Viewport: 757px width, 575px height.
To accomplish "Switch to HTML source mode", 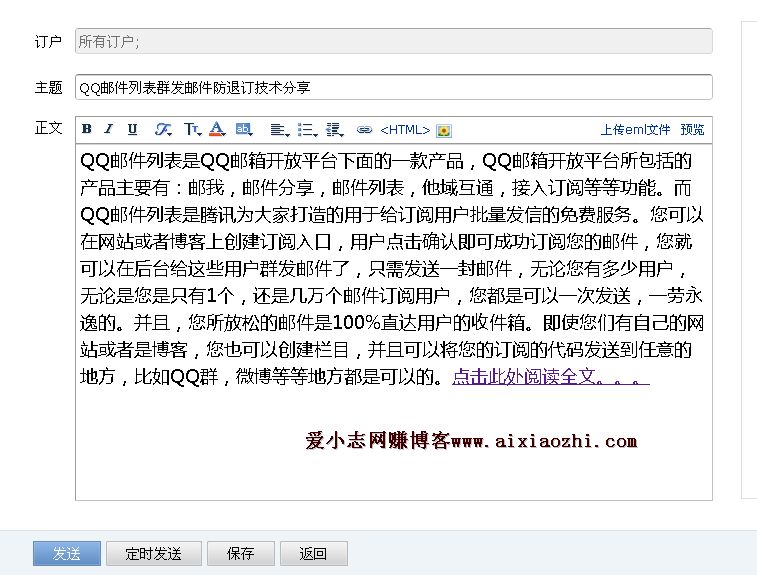I will pos(405,130).
